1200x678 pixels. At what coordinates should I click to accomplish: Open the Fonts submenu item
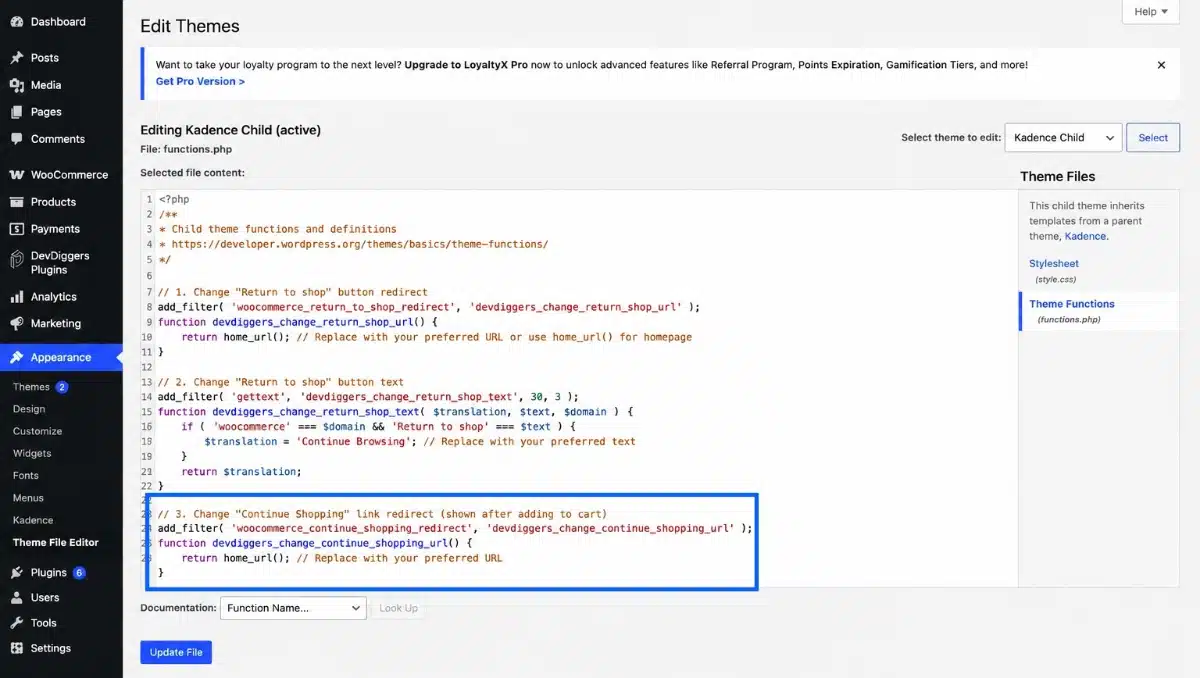tap(26, 475)
